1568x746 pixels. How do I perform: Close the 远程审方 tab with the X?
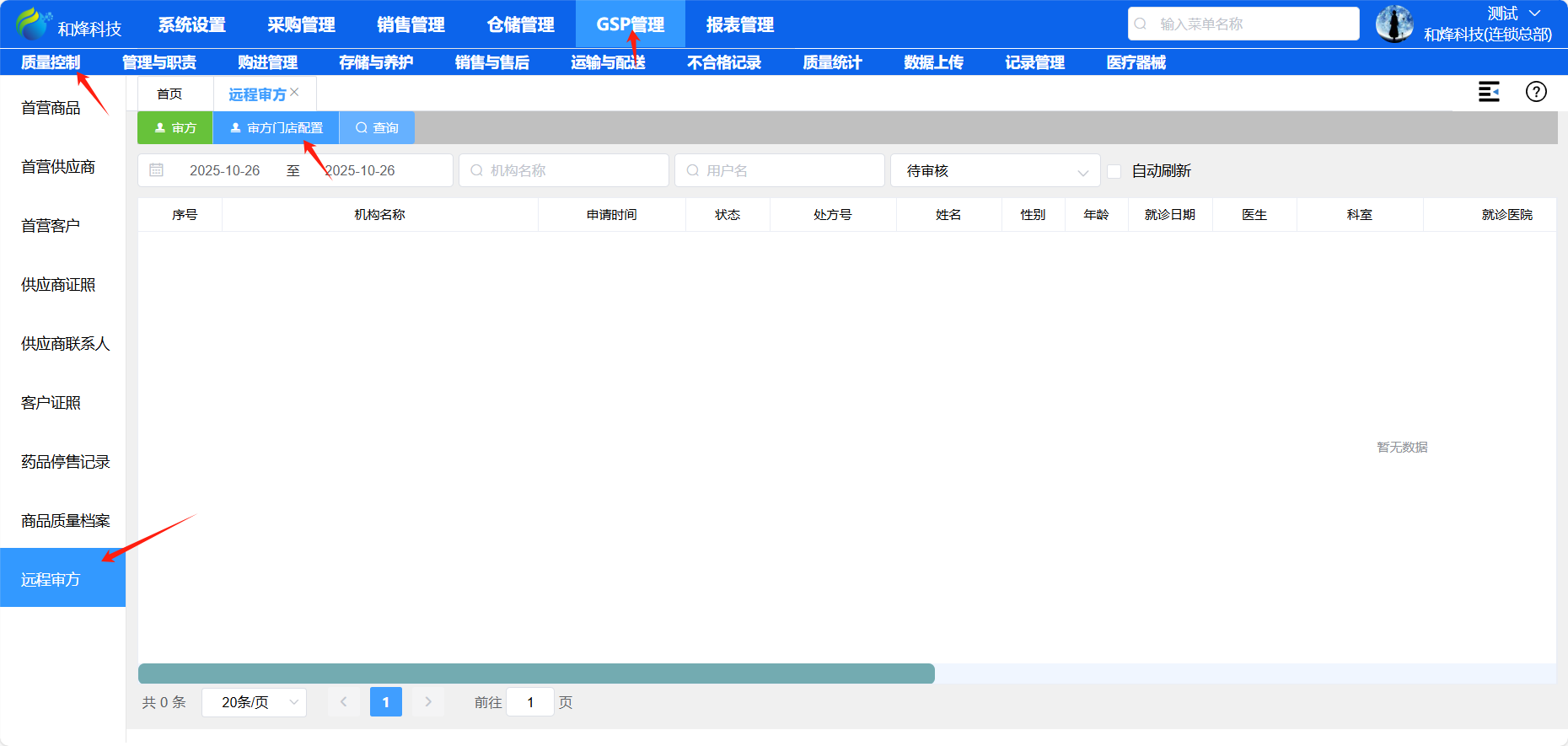pos(294,92)
